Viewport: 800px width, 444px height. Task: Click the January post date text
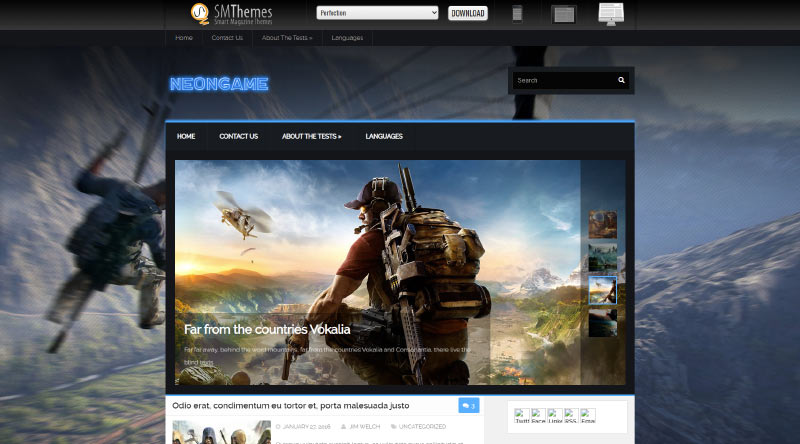tap(306, 427)
